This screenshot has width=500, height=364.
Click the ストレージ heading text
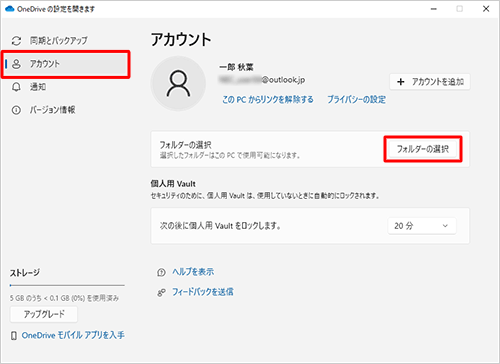click(25, 273)
